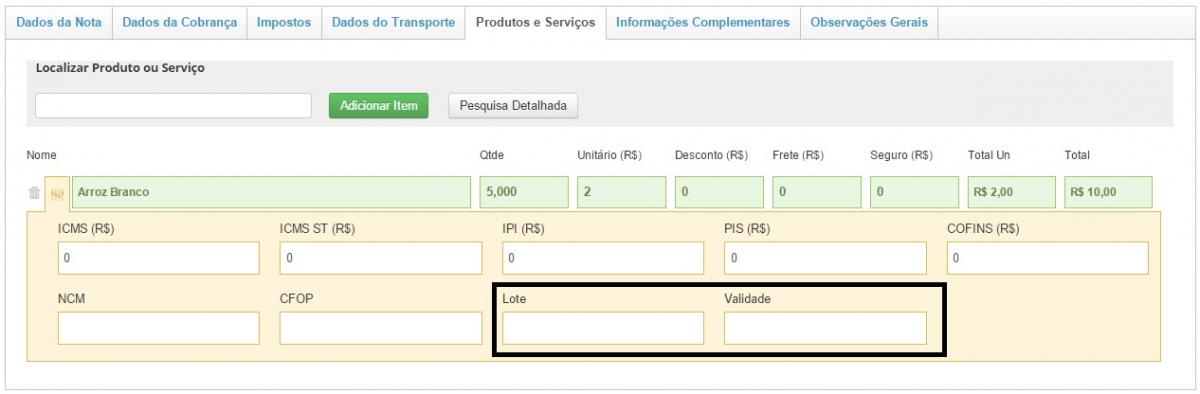The width and height of the screenshot is (1200, 394).
Task: Delete the Arroz Branco item with trash icon
Action: coord(34,194)
